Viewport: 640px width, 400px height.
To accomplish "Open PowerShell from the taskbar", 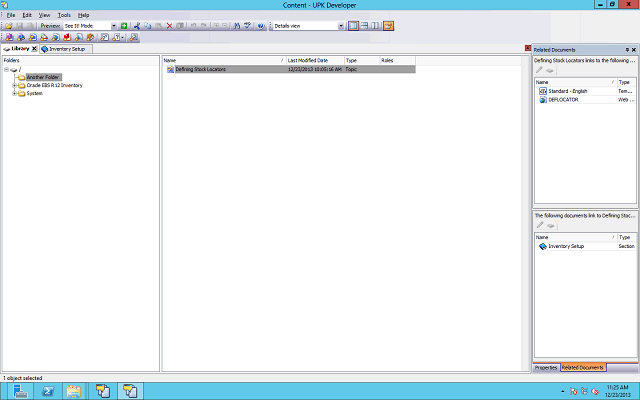I will tap(48, 391).
